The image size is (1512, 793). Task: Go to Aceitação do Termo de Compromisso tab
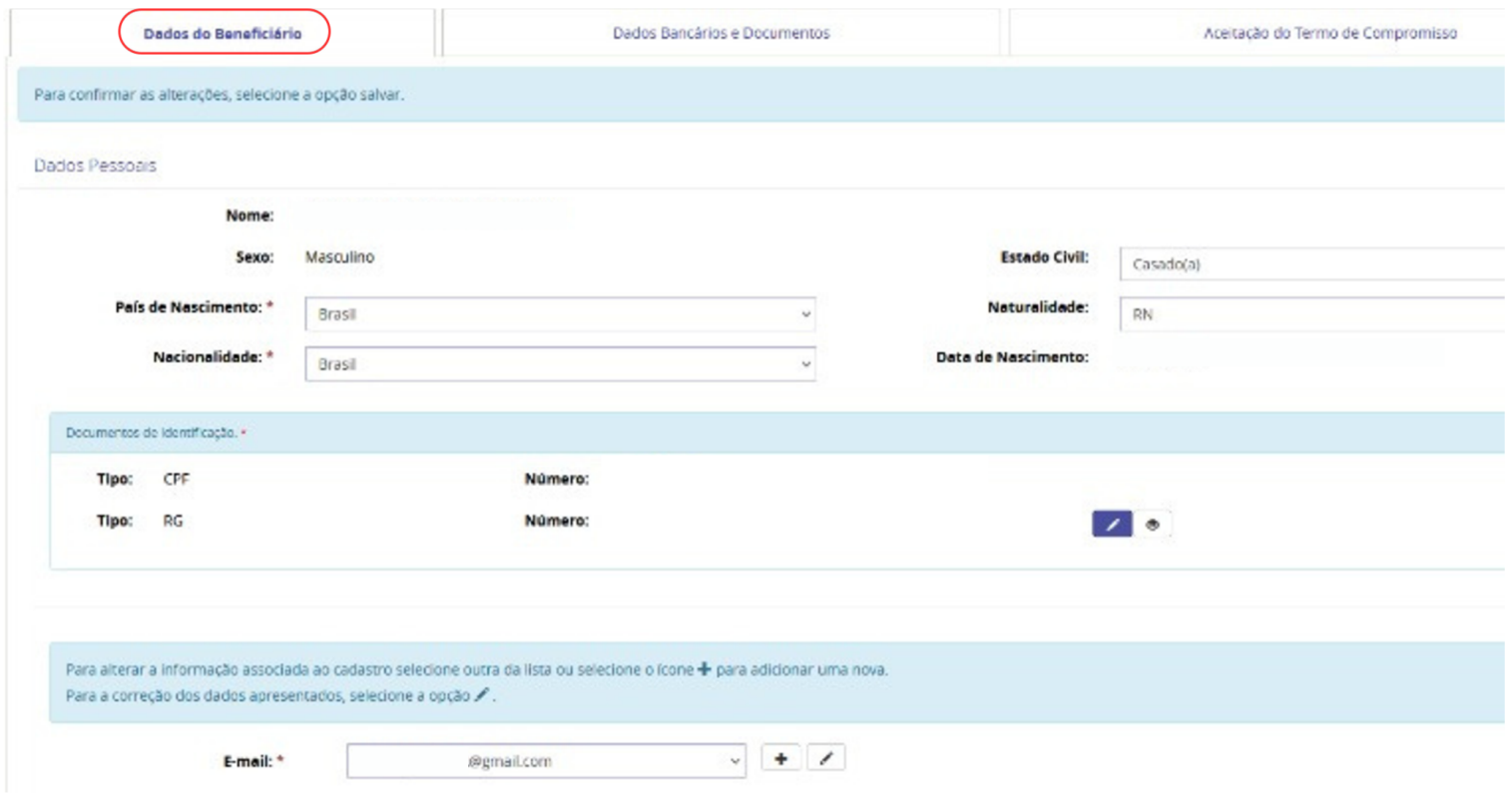point(1329,33)
